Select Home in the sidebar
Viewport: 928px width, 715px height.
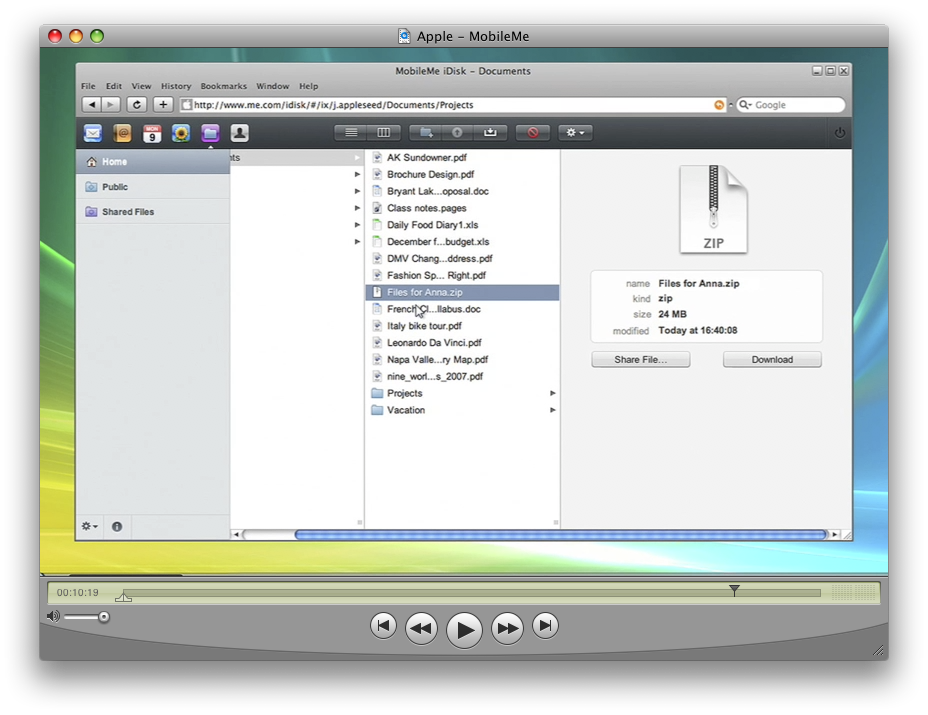(153, 162)
